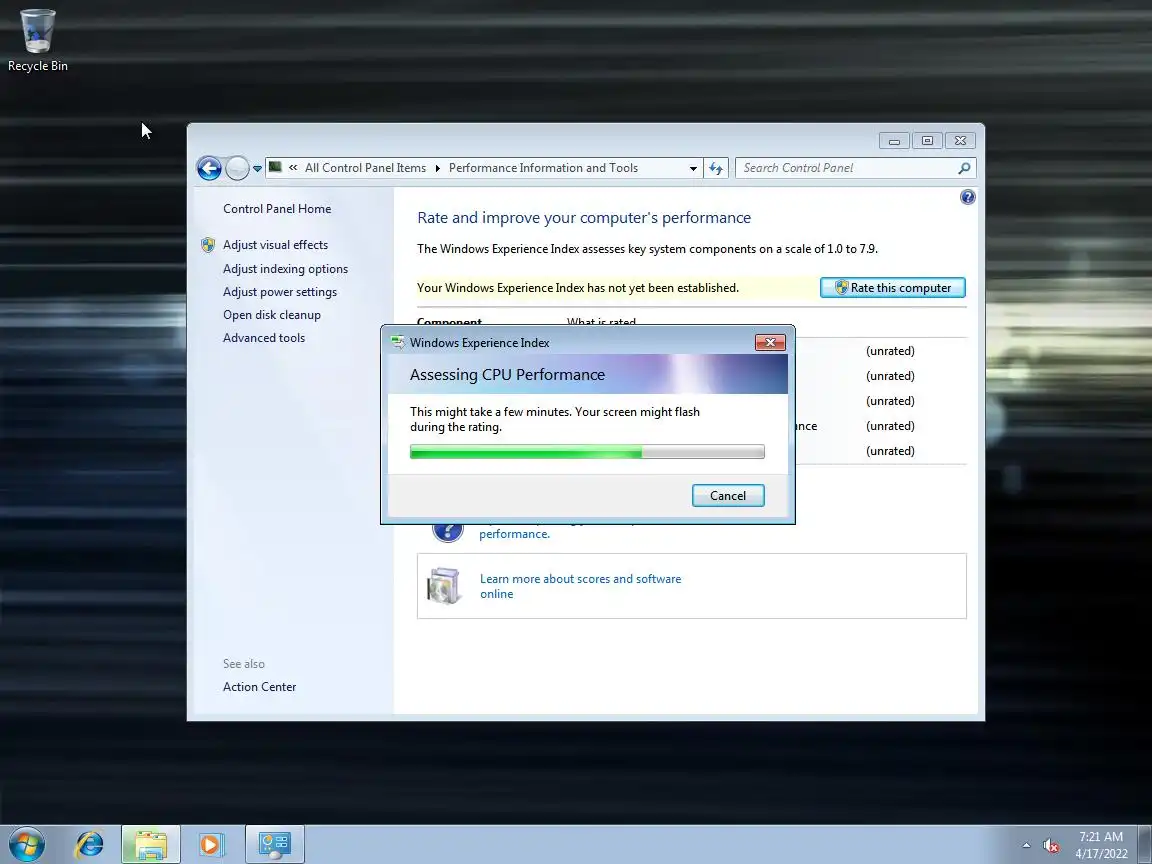Click the Windows Experience Index title bar icon
This screenshot has width=1152, height=864.
(397, 342)
